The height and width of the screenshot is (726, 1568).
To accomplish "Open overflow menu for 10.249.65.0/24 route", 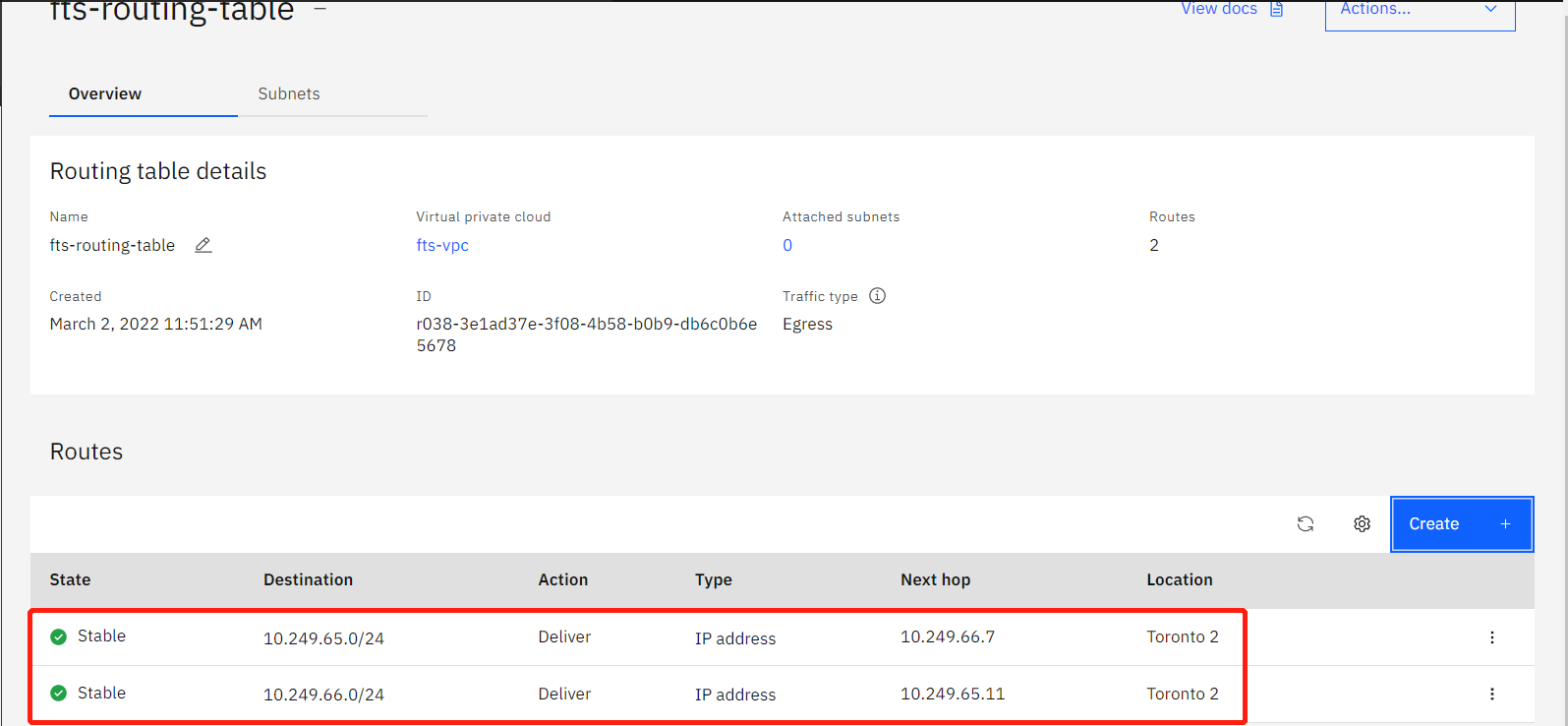I will 1492,637.
